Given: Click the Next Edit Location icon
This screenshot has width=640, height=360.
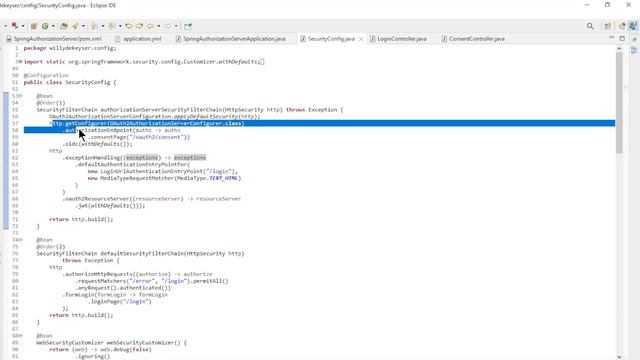Looking at the screenshot, I should [139, 26].
